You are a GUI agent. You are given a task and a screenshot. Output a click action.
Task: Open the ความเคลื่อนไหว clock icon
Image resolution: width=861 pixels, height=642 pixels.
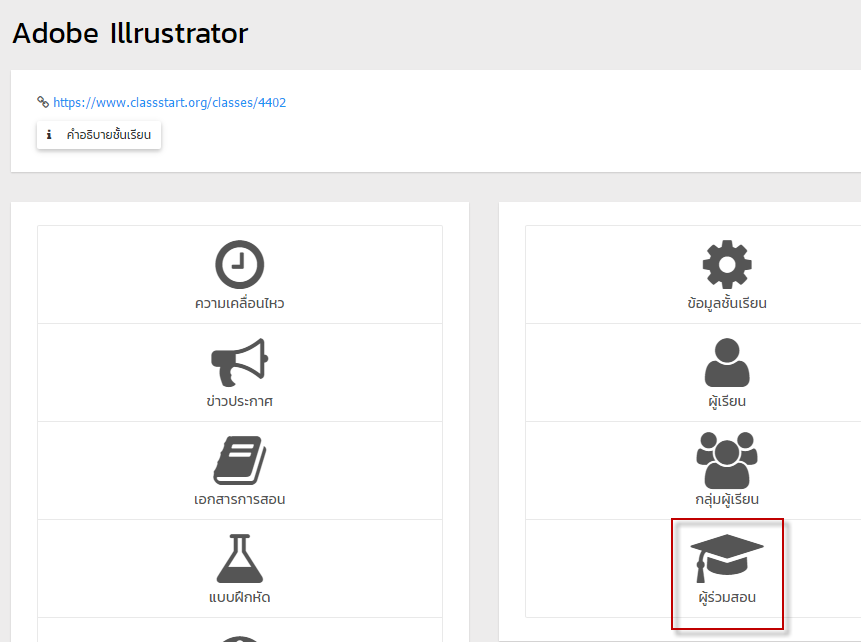[239, 264]
